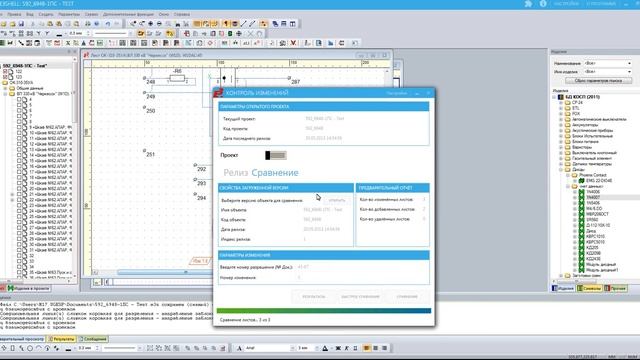The width and height of the screenshot is (640, 360).
Task: Click the green S icon in the second toolbar
Action: pos(230,33)
